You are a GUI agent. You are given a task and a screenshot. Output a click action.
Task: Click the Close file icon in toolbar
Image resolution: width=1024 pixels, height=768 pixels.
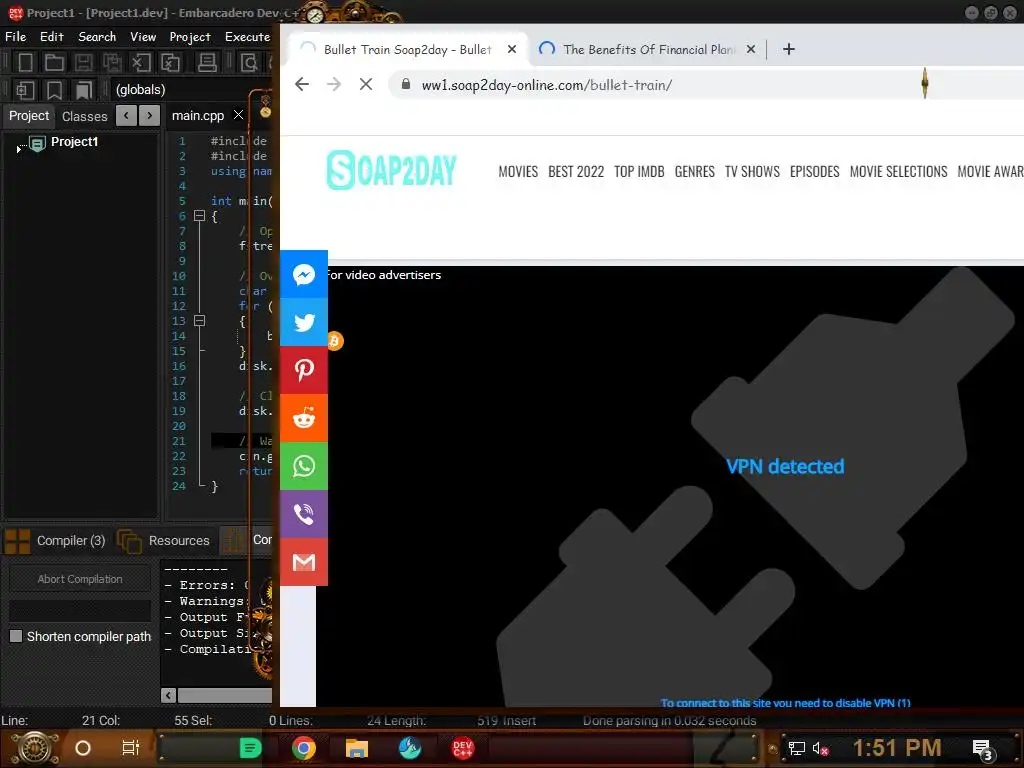[141, 63]
